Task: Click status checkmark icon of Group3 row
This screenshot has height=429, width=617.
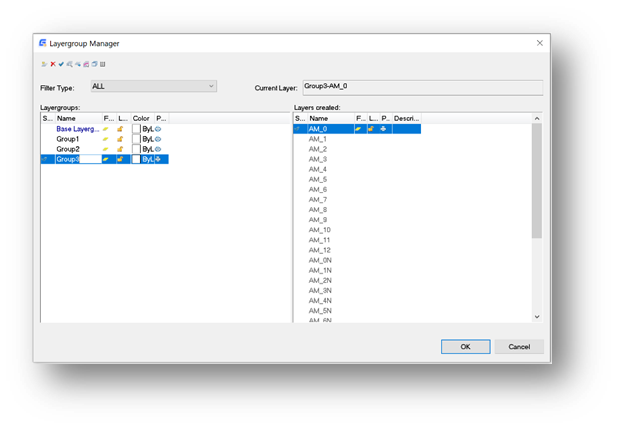Action: [44, 159]
